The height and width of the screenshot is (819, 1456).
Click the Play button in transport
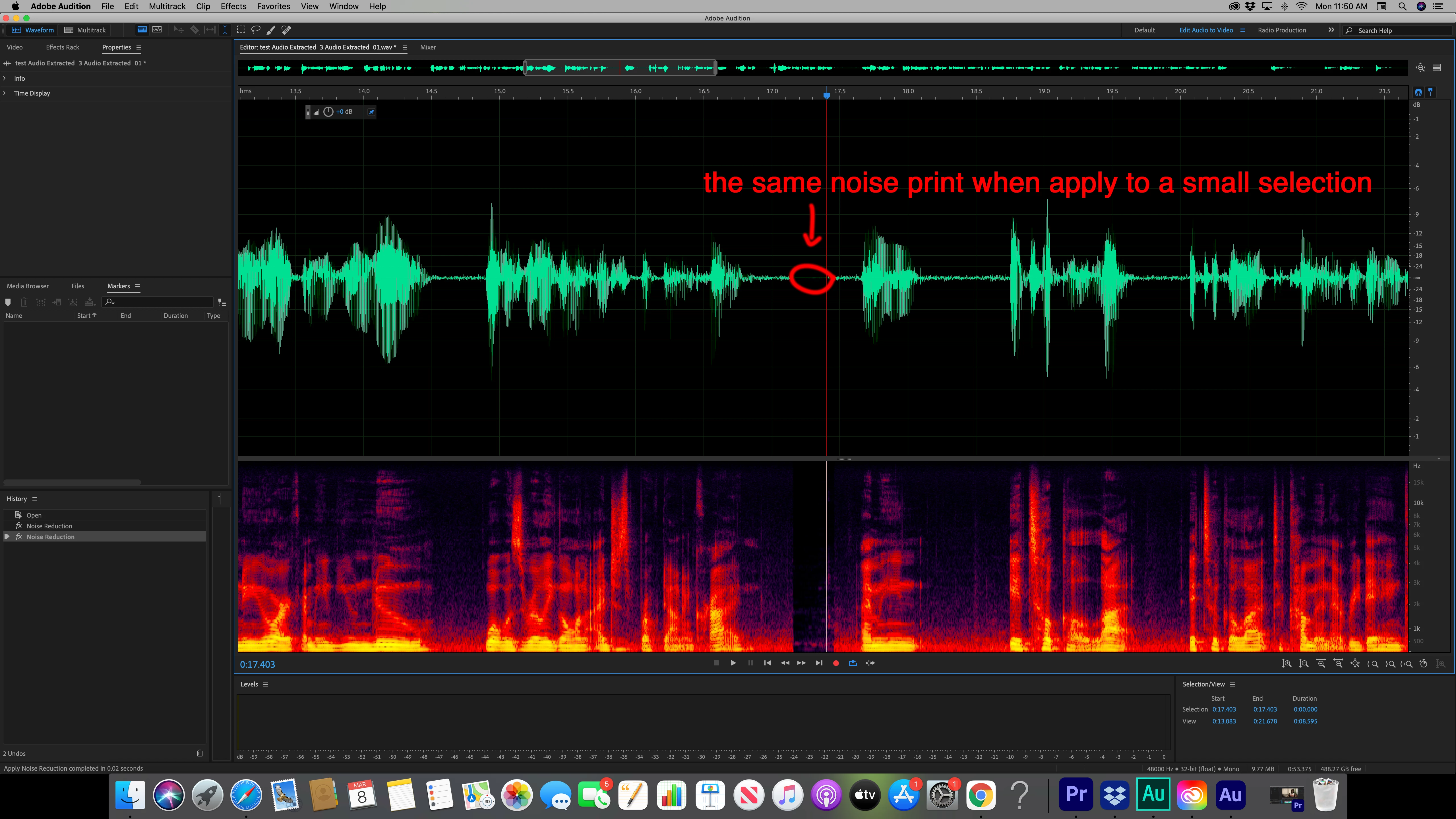tap(733, 663)
